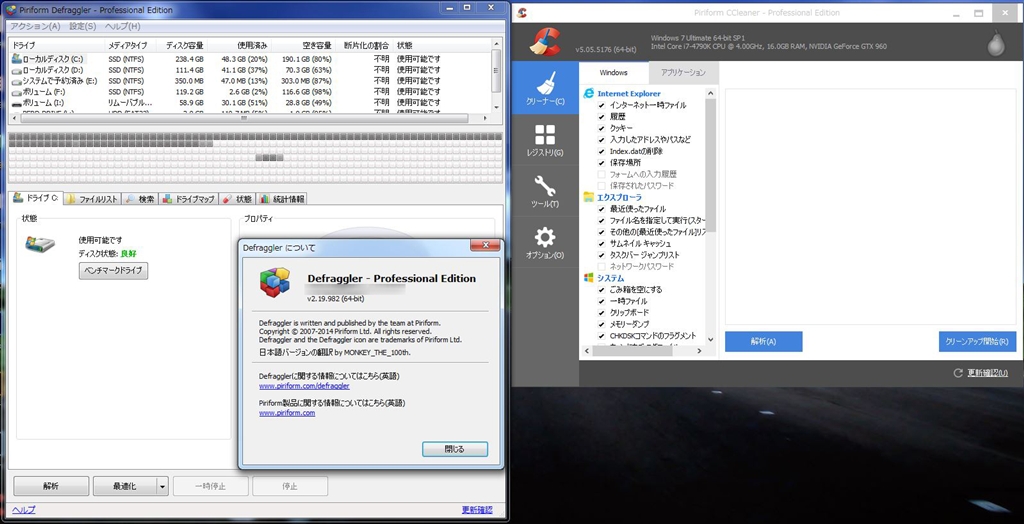Click the CCleaner checklist vertical scrollbar
This screenshot has height=524, width=1024.
point(711,167)
